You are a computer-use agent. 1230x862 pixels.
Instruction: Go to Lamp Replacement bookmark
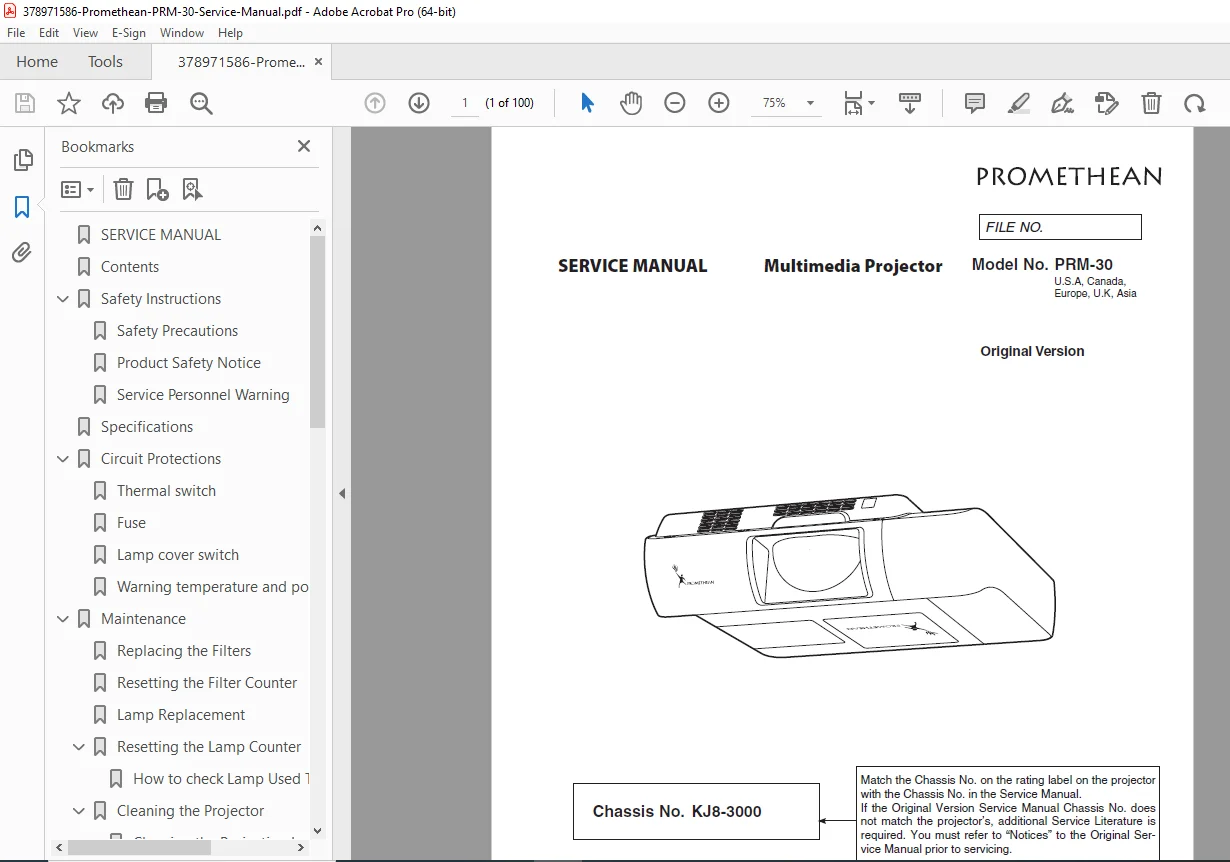tap(181, 715)
